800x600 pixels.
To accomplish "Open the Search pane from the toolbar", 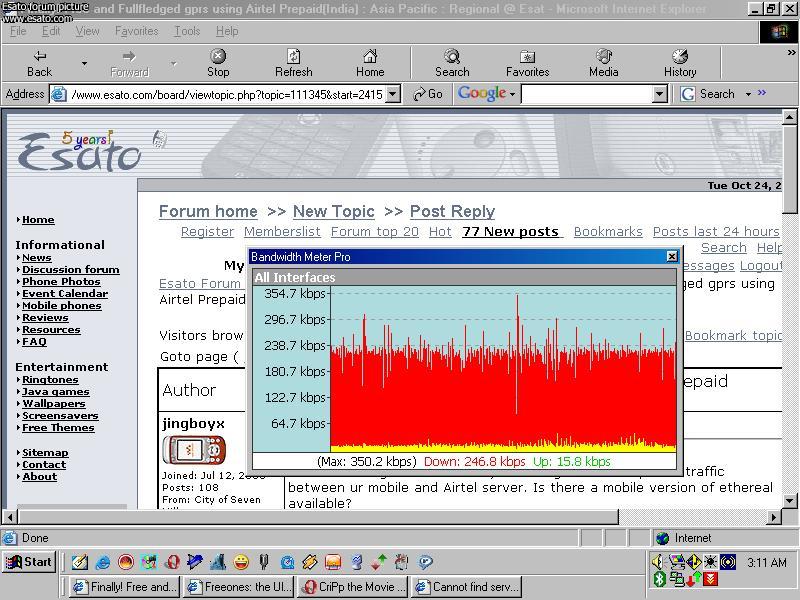I will tap(452, 63).
